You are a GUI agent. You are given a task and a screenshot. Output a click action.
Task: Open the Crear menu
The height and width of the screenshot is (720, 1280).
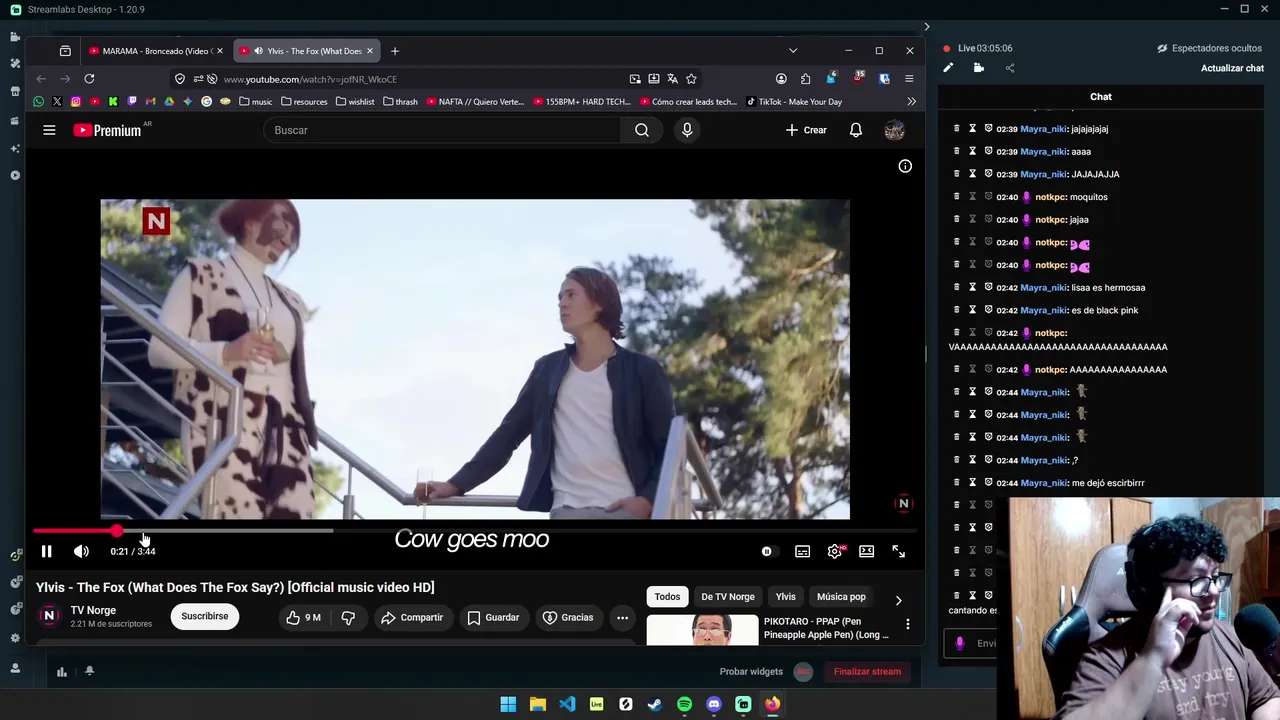pyautogui.click(x=806, y=130)
